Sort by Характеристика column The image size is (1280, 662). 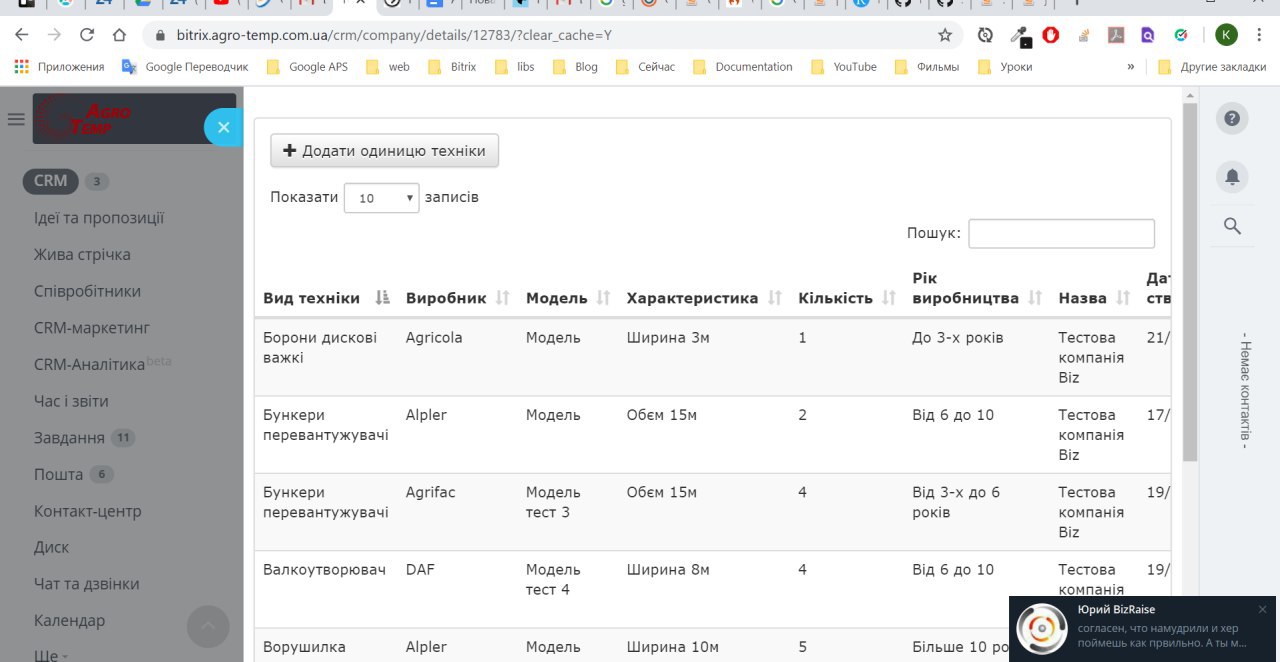[705, 298]
